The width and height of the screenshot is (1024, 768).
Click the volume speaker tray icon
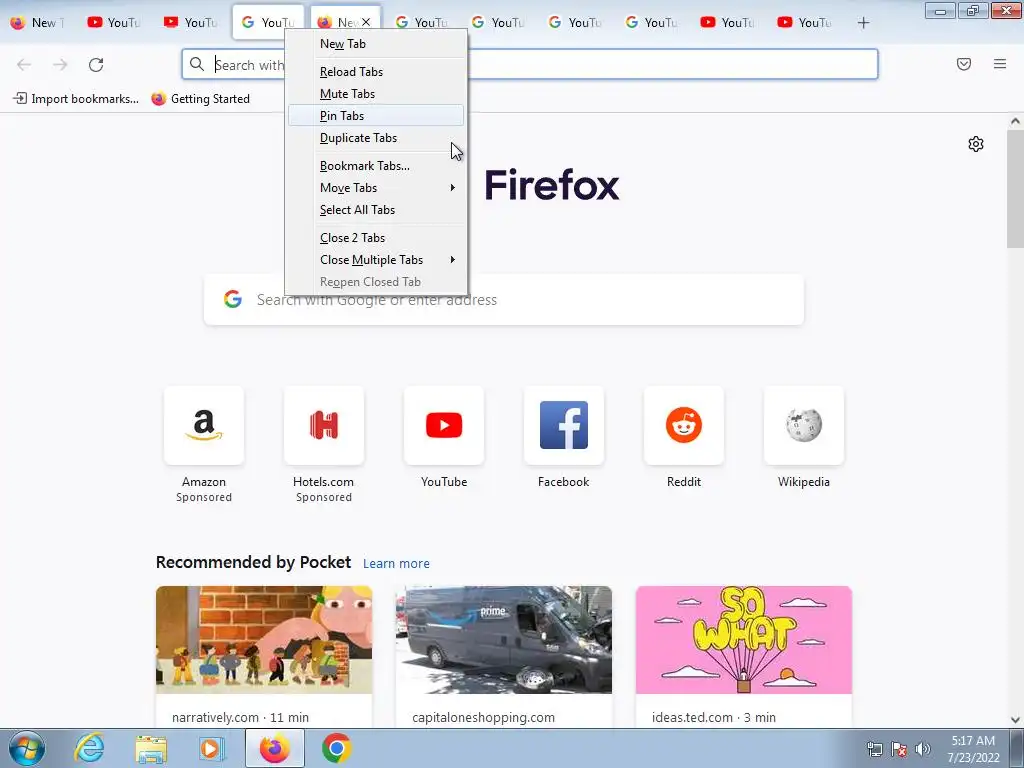[x=923, y=749]
